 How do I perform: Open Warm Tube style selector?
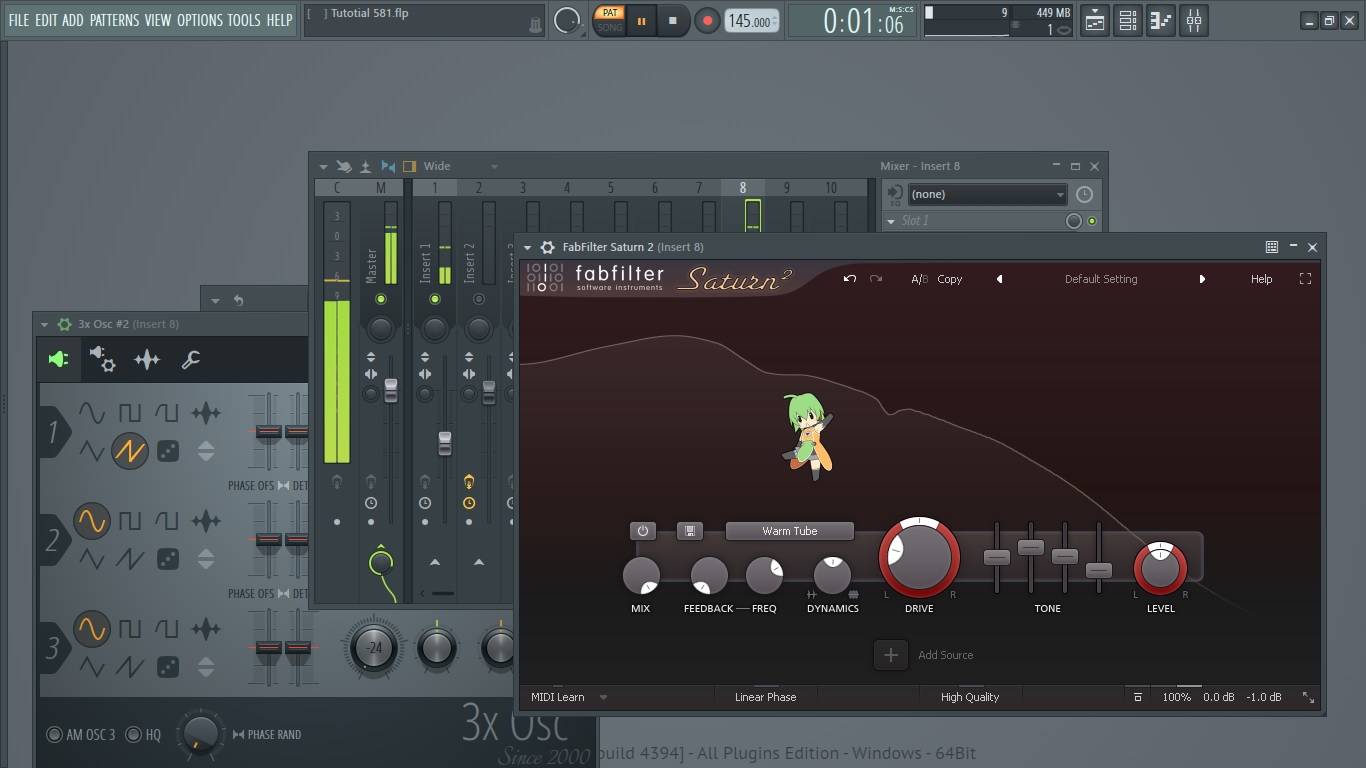790,531
